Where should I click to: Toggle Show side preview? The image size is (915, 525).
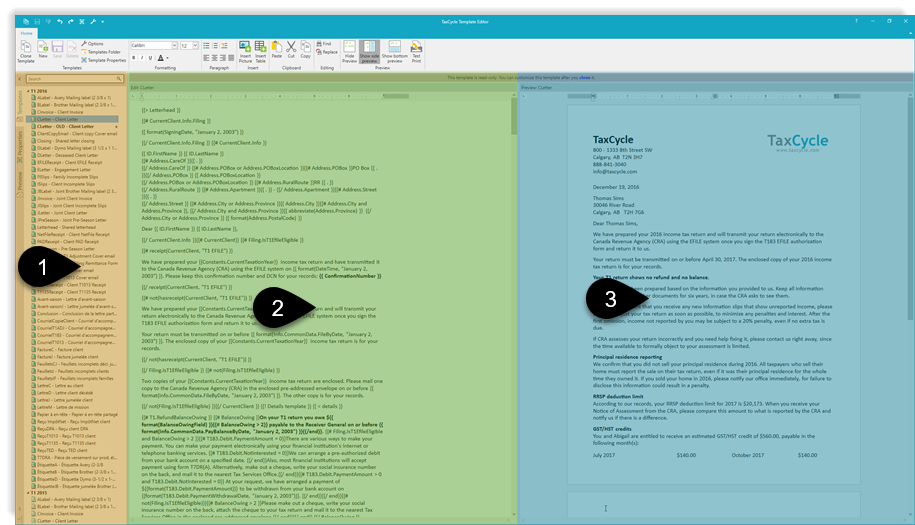pos(369,52)
